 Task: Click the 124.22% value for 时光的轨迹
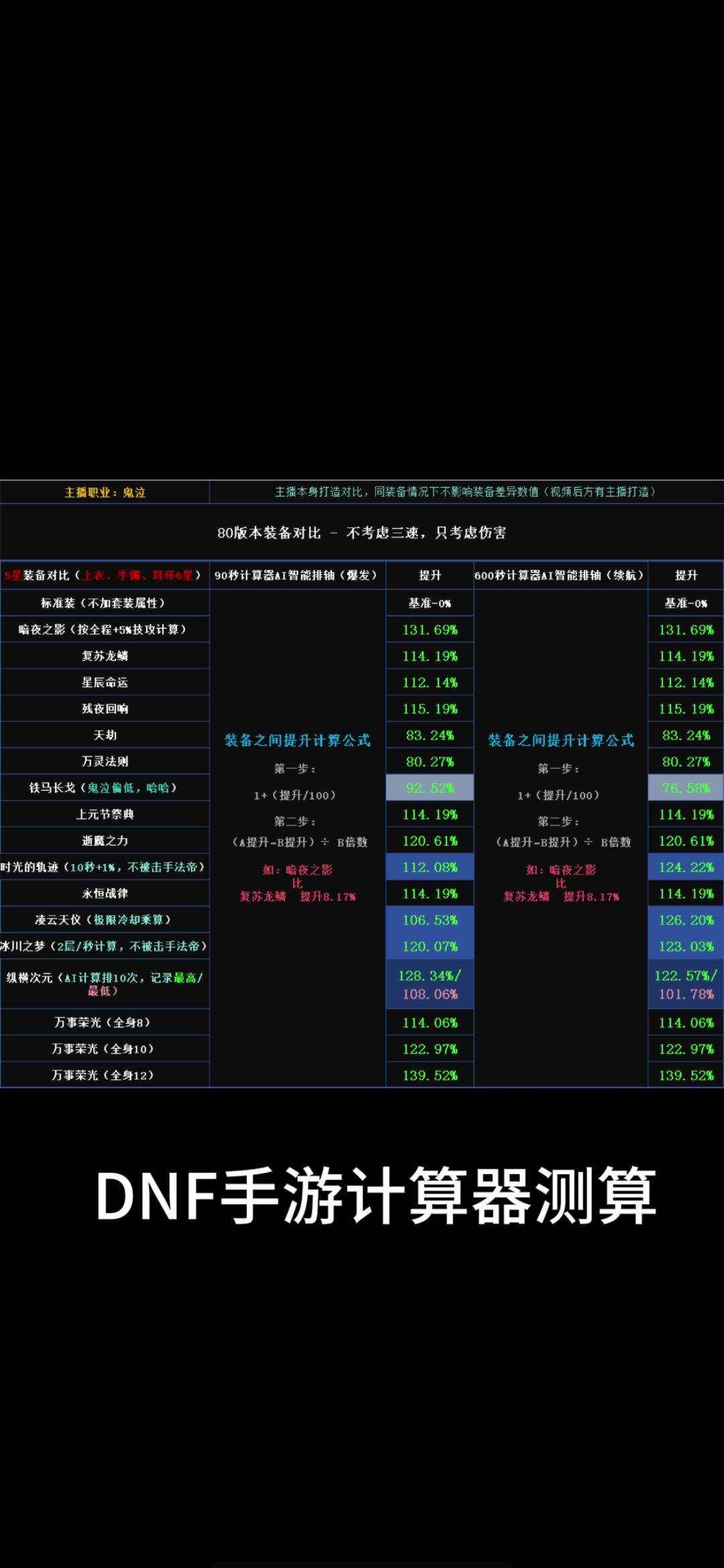[x=686, y=867]
